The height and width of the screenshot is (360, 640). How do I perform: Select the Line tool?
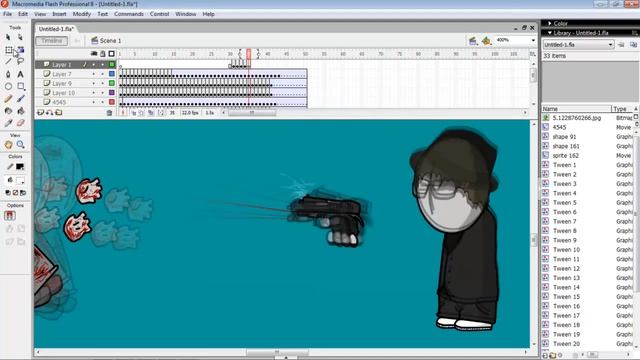pos(8,62)
